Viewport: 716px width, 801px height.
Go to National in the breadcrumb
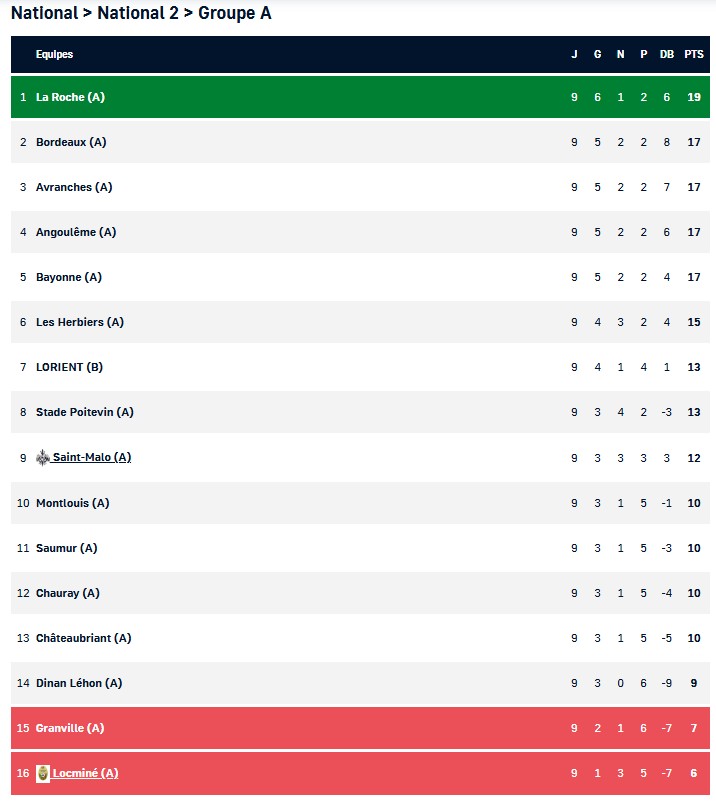pos(44,13)
